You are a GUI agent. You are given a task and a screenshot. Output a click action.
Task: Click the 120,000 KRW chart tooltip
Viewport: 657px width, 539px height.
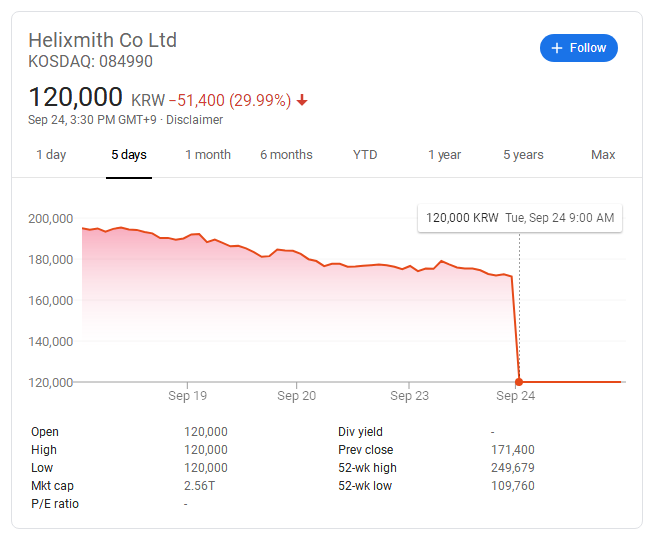pos(520,218)
